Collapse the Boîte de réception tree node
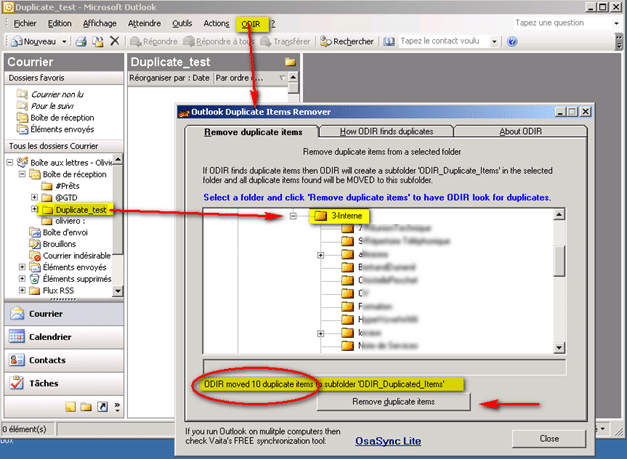Image resolution: width=627 pixels, height=459 pixels. click(x=22, y=174)
